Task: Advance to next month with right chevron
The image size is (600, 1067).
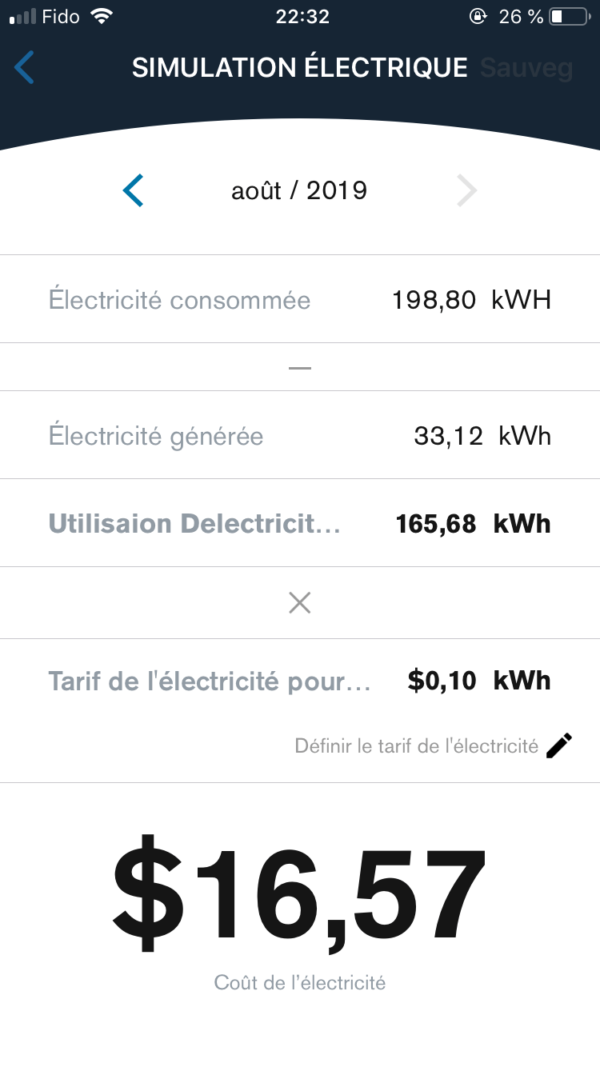Action: coord(467,190)
